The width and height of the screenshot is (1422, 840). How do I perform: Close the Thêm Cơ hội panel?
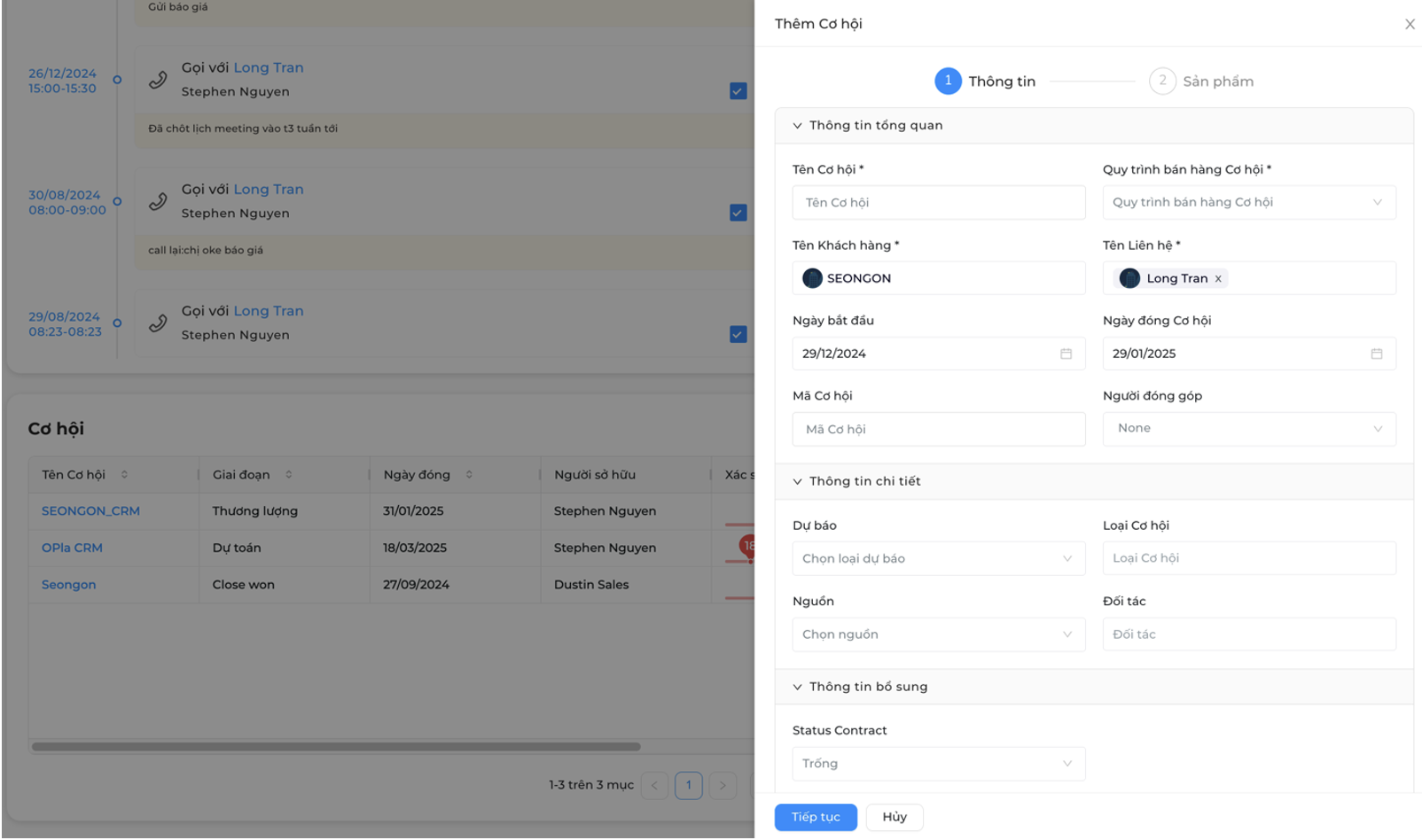pyautogui.click(x=1410, y=24)
